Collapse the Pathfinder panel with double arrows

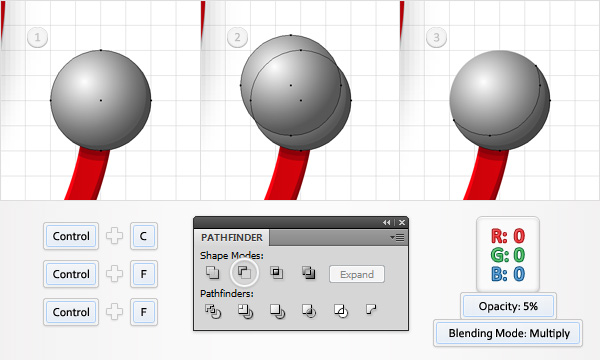click(386, 222)
